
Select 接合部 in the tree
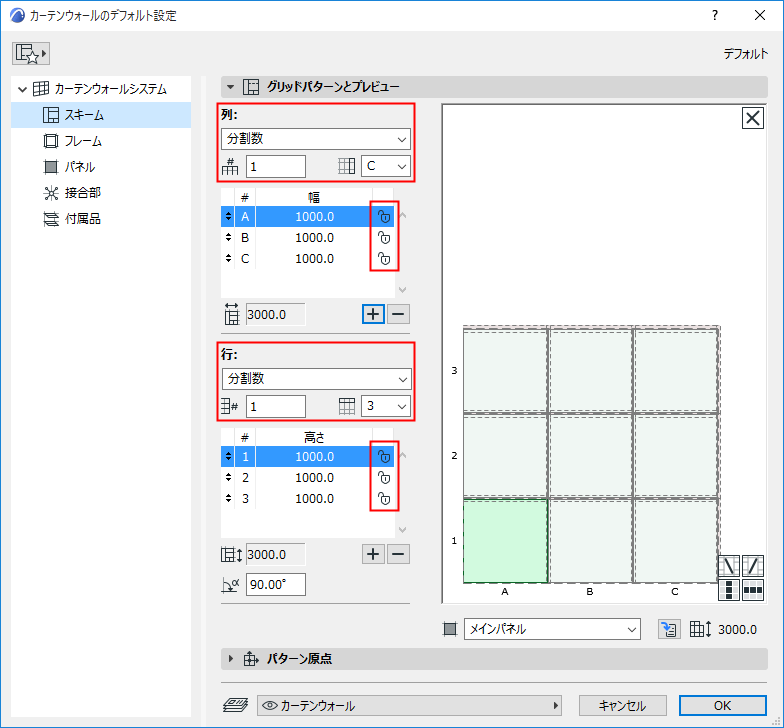[101, 193]
